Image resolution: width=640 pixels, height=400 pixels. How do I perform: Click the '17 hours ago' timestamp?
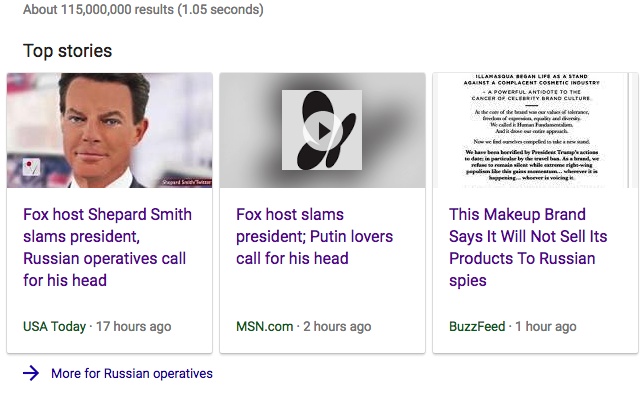coord(133,326)
